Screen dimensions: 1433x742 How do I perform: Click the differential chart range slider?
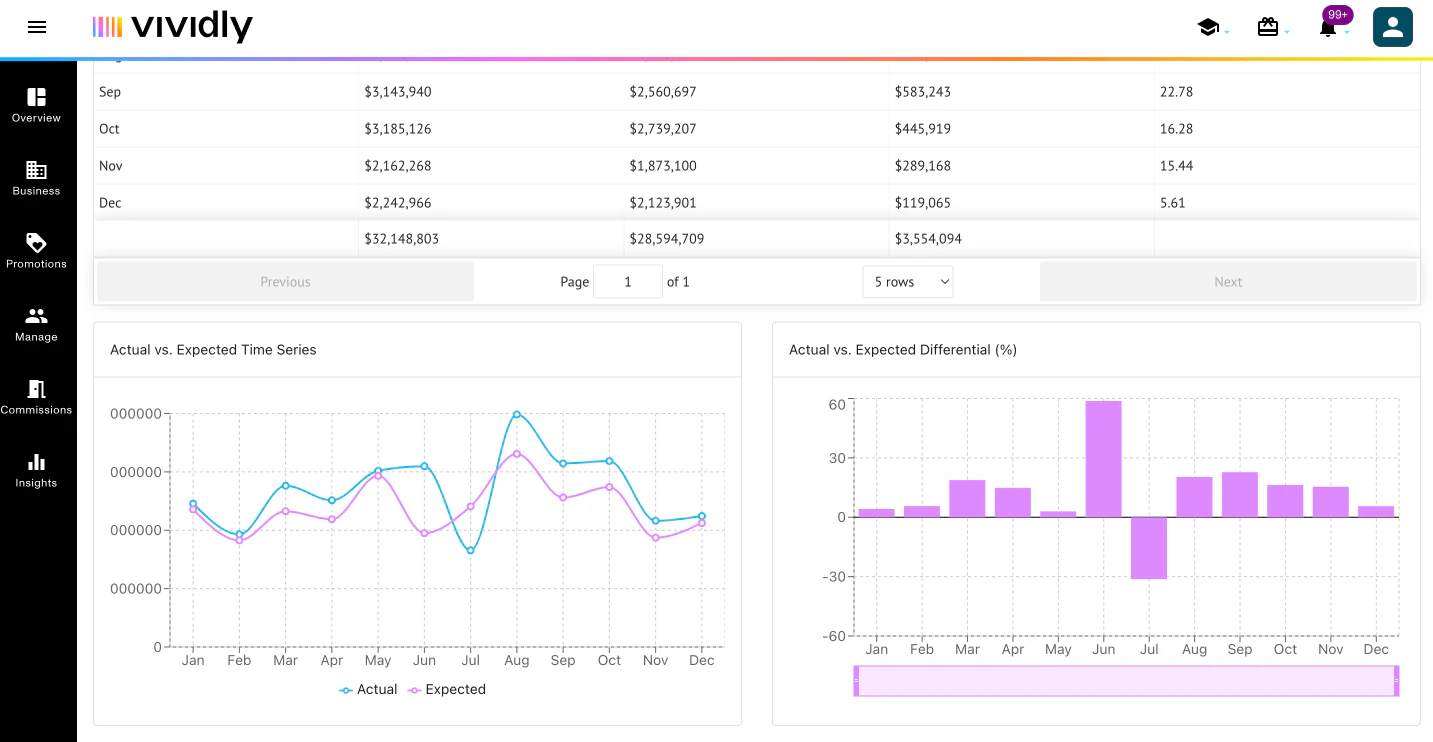(x=1125, y=681)
